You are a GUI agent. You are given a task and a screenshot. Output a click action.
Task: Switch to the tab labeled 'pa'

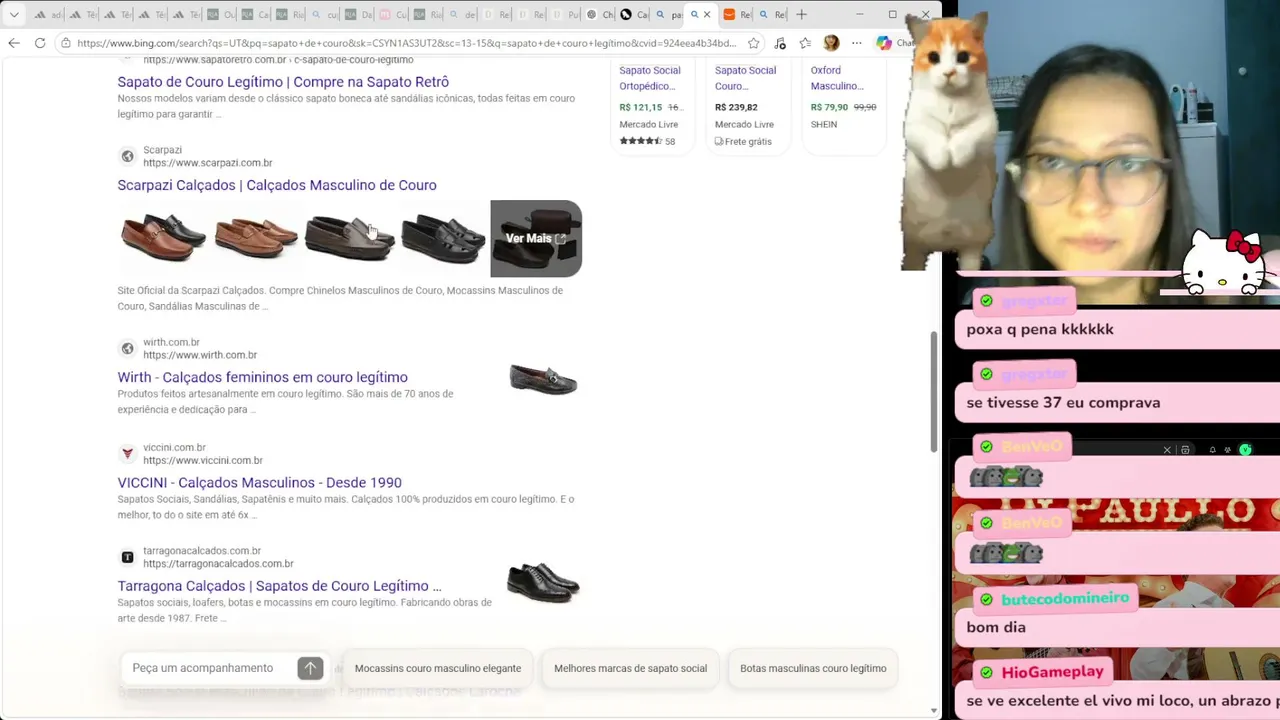pyautogui.click(x=669, y=15)
